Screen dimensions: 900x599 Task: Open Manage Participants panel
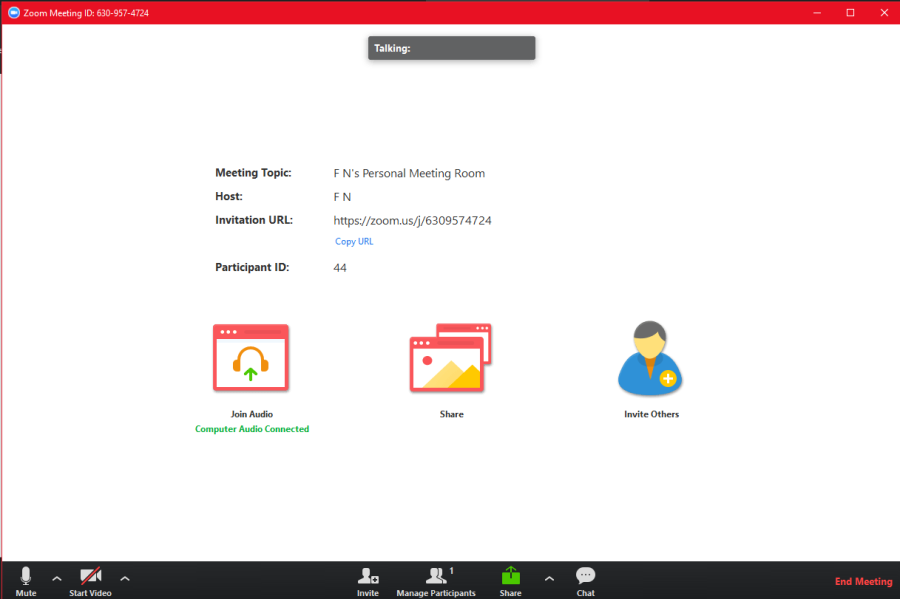click(436, 581)
